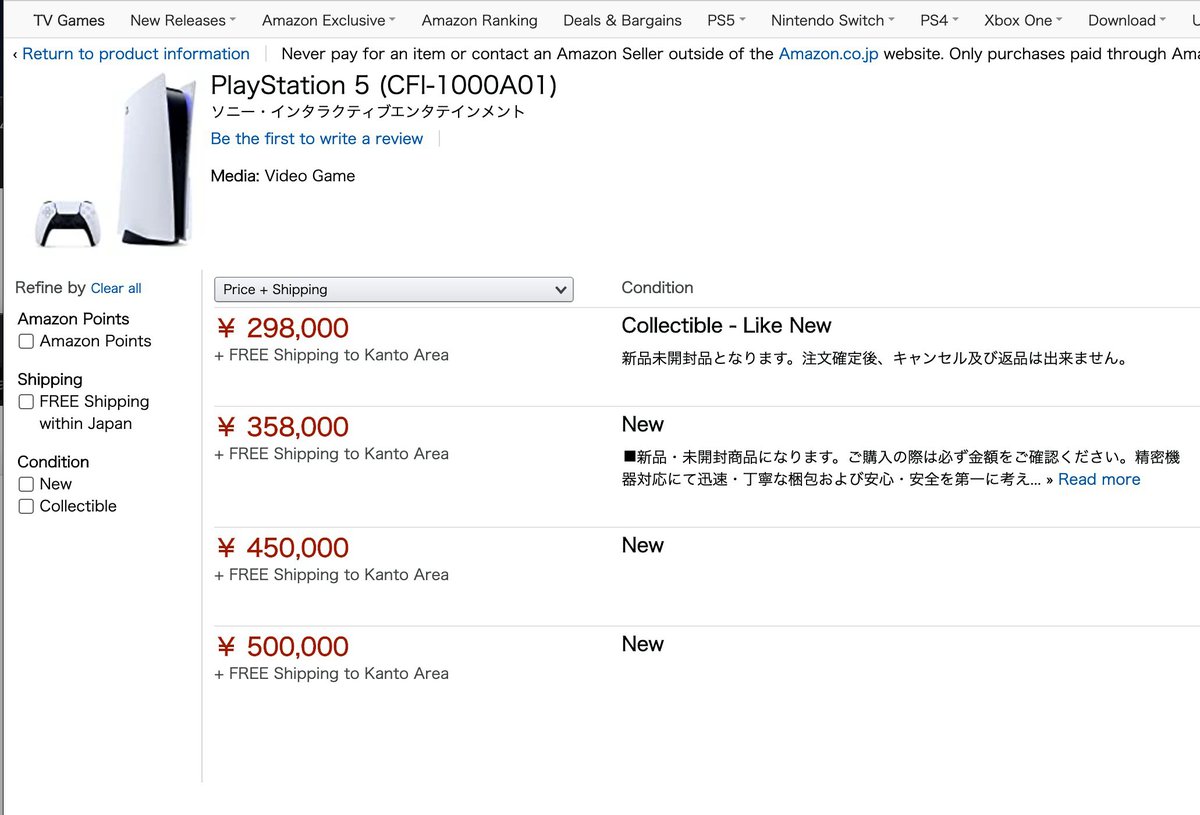The image size is (1200, 815).
Task: Expand the Nintendo Switch menu
Action: pyautogui.click(x=833, y=20)
